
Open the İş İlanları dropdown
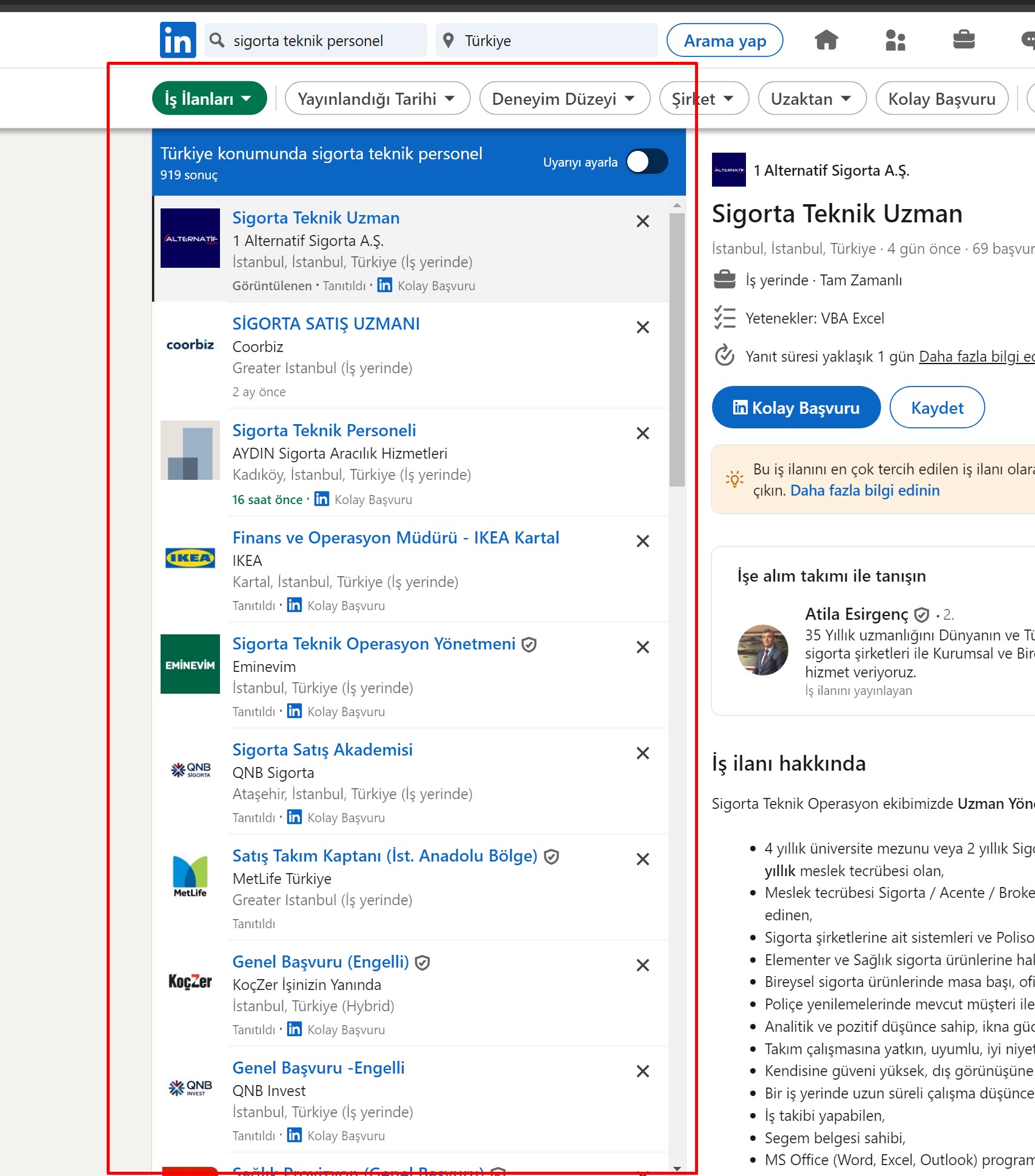tap(209, 98)
